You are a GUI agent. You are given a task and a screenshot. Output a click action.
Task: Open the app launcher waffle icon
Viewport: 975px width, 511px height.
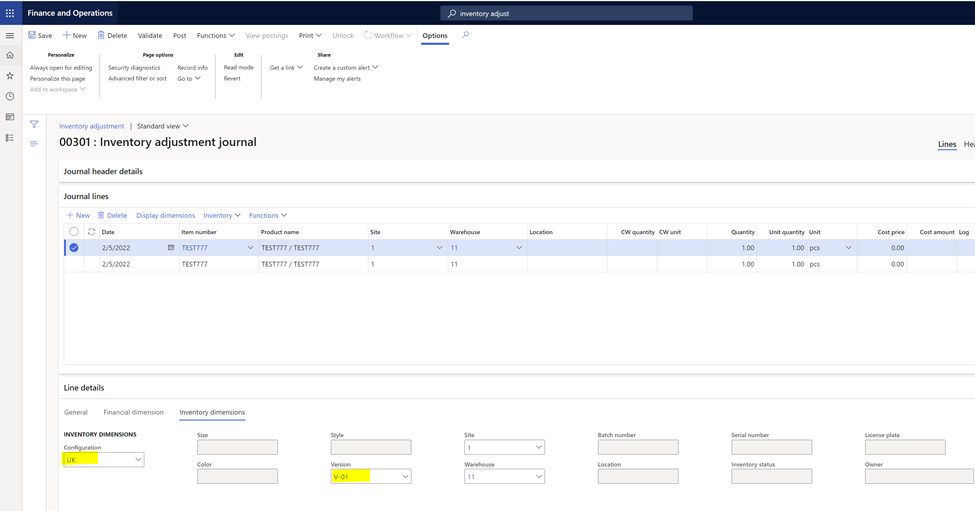10,13
